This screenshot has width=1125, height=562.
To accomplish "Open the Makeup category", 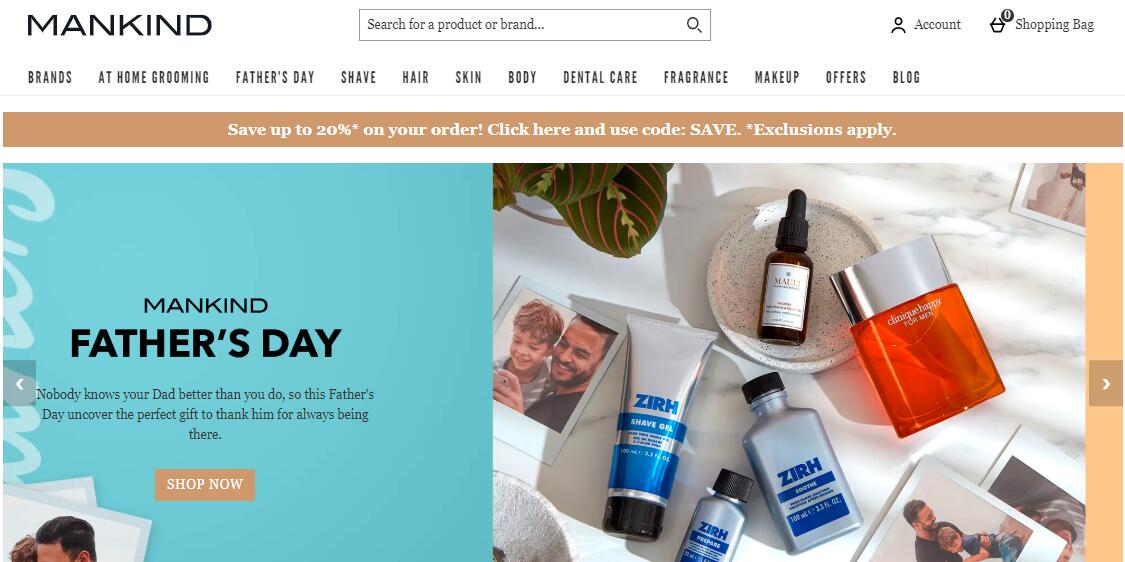I will [x=777, y=78].
